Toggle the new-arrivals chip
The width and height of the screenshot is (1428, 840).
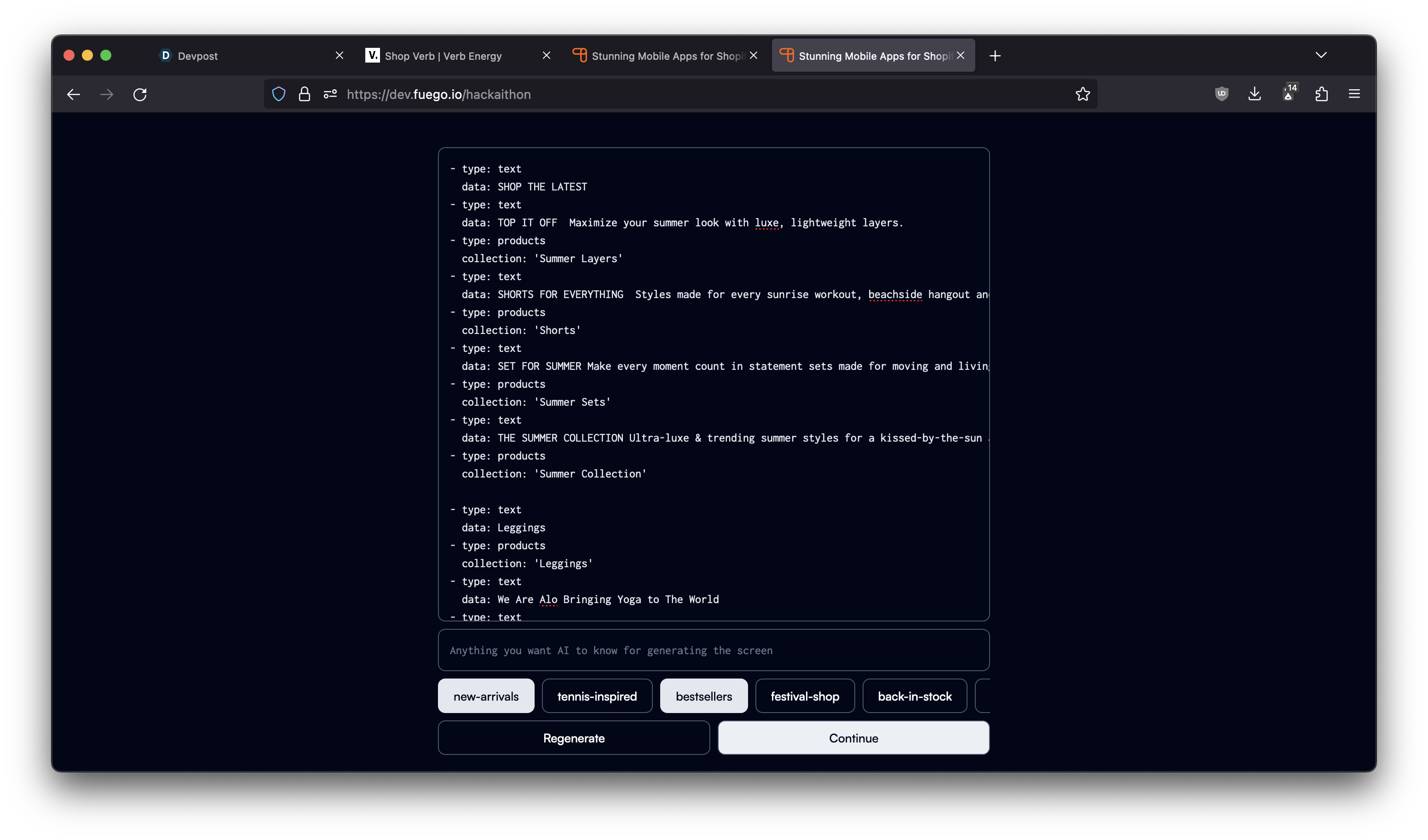click(x=486, y=696)
